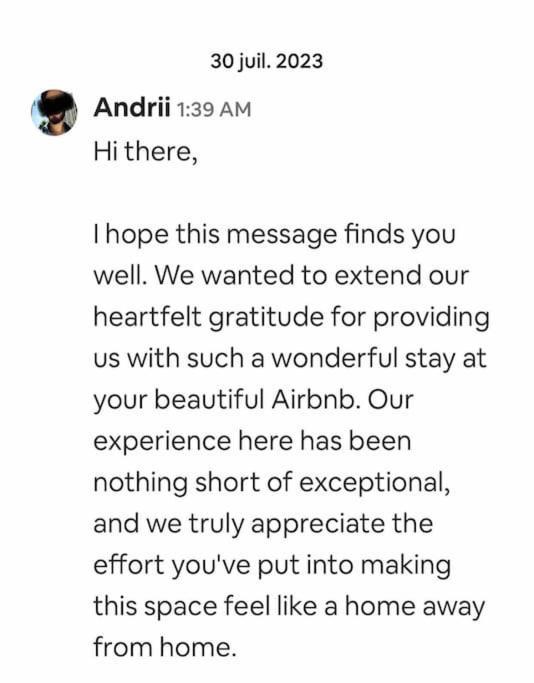This screenshot has height=683, width=534.
Task: Click the word 'gratitude' in the message
Action: pos(266,318)
